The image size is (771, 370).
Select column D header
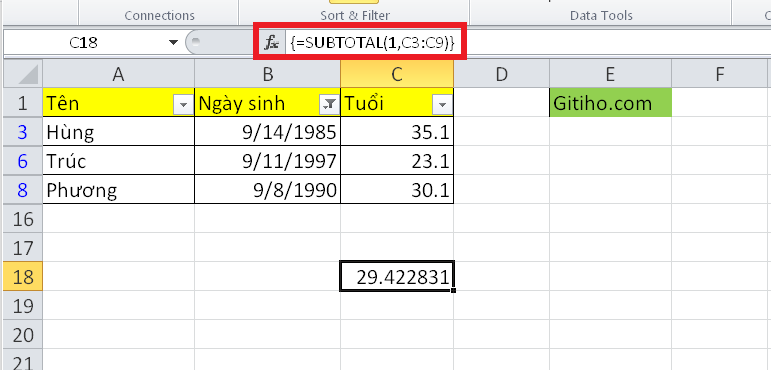pyautogui.click(x=502, y=74)
